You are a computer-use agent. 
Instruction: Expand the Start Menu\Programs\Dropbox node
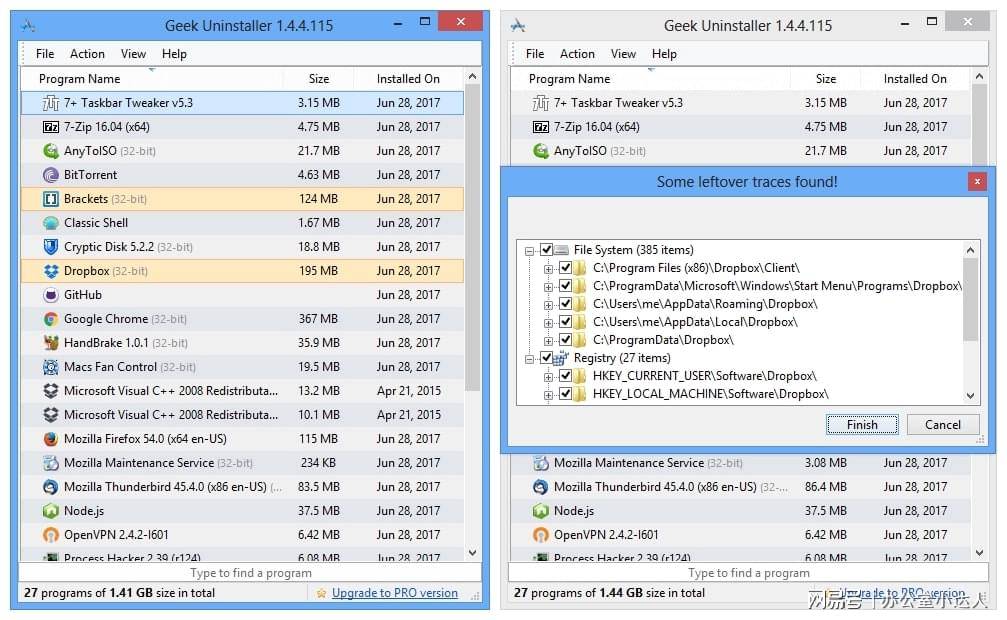(548, 287)
